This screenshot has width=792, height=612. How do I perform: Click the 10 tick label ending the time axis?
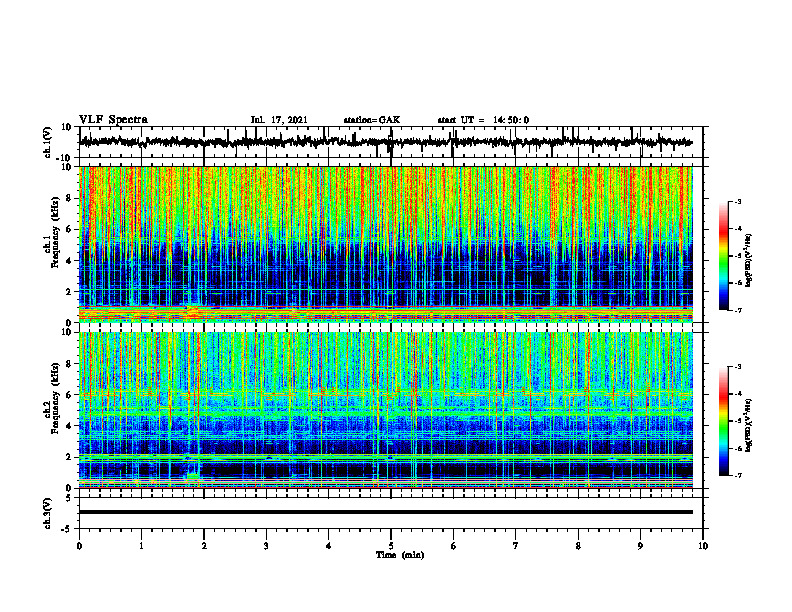point(703,546)
